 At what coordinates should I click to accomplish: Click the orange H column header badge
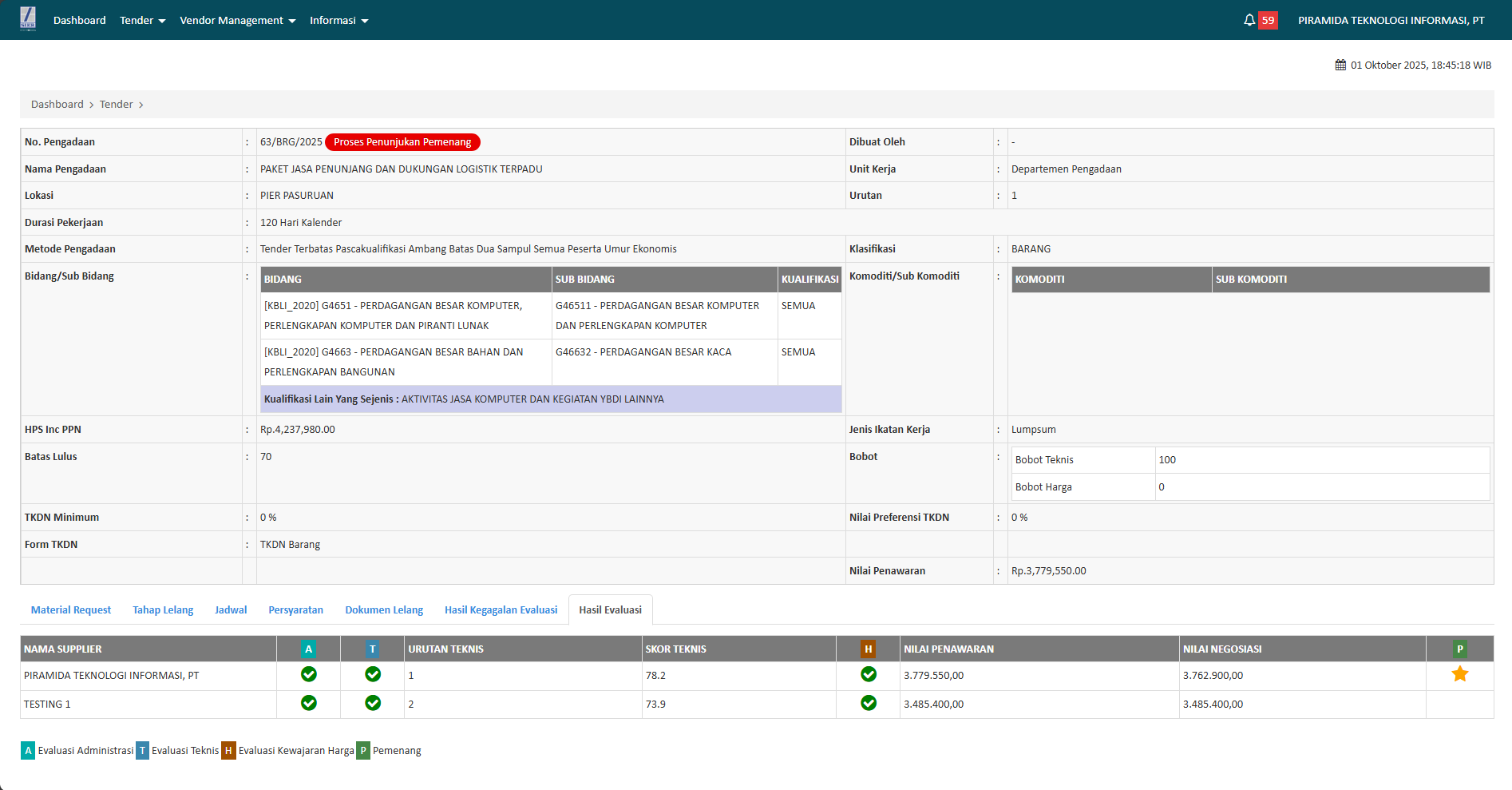pos(868,649)
